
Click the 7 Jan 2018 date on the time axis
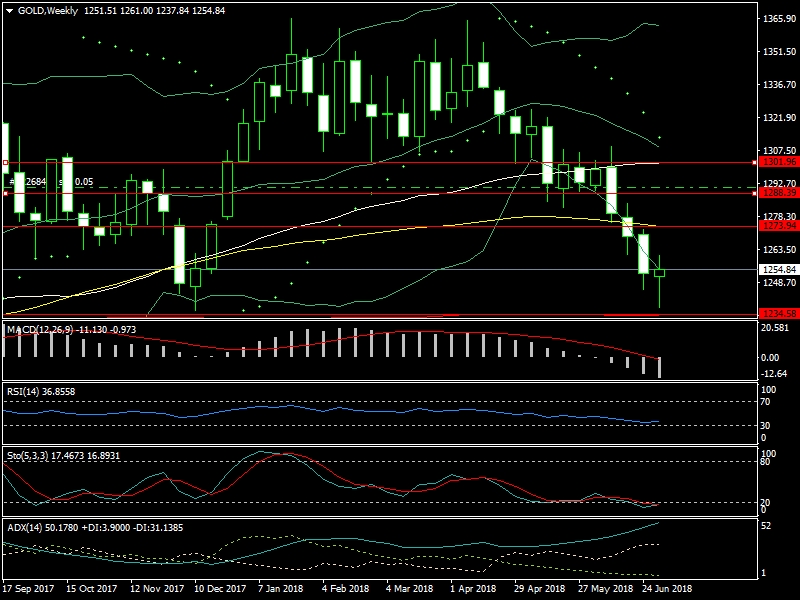[x=280, y=590]
